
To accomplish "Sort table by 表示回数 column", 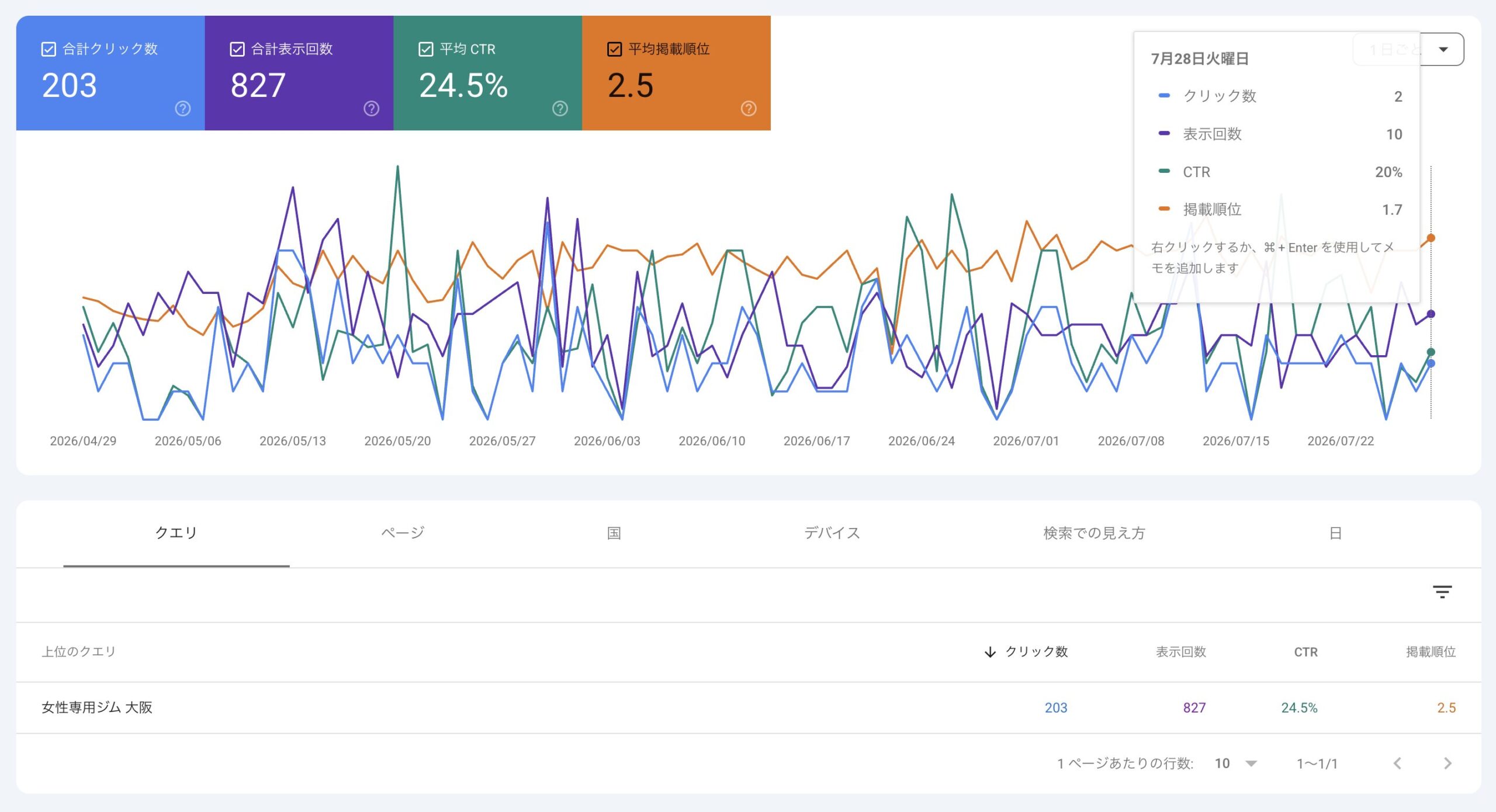I will point(1181,652).
